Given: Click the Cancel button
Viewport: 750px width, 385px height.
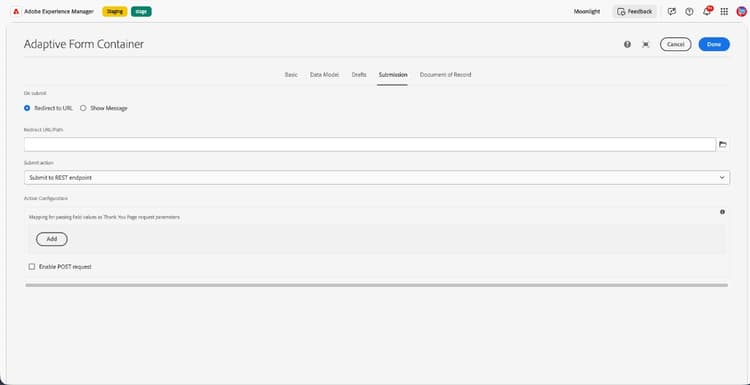Looking at the screenshot, I should point(675,44).
